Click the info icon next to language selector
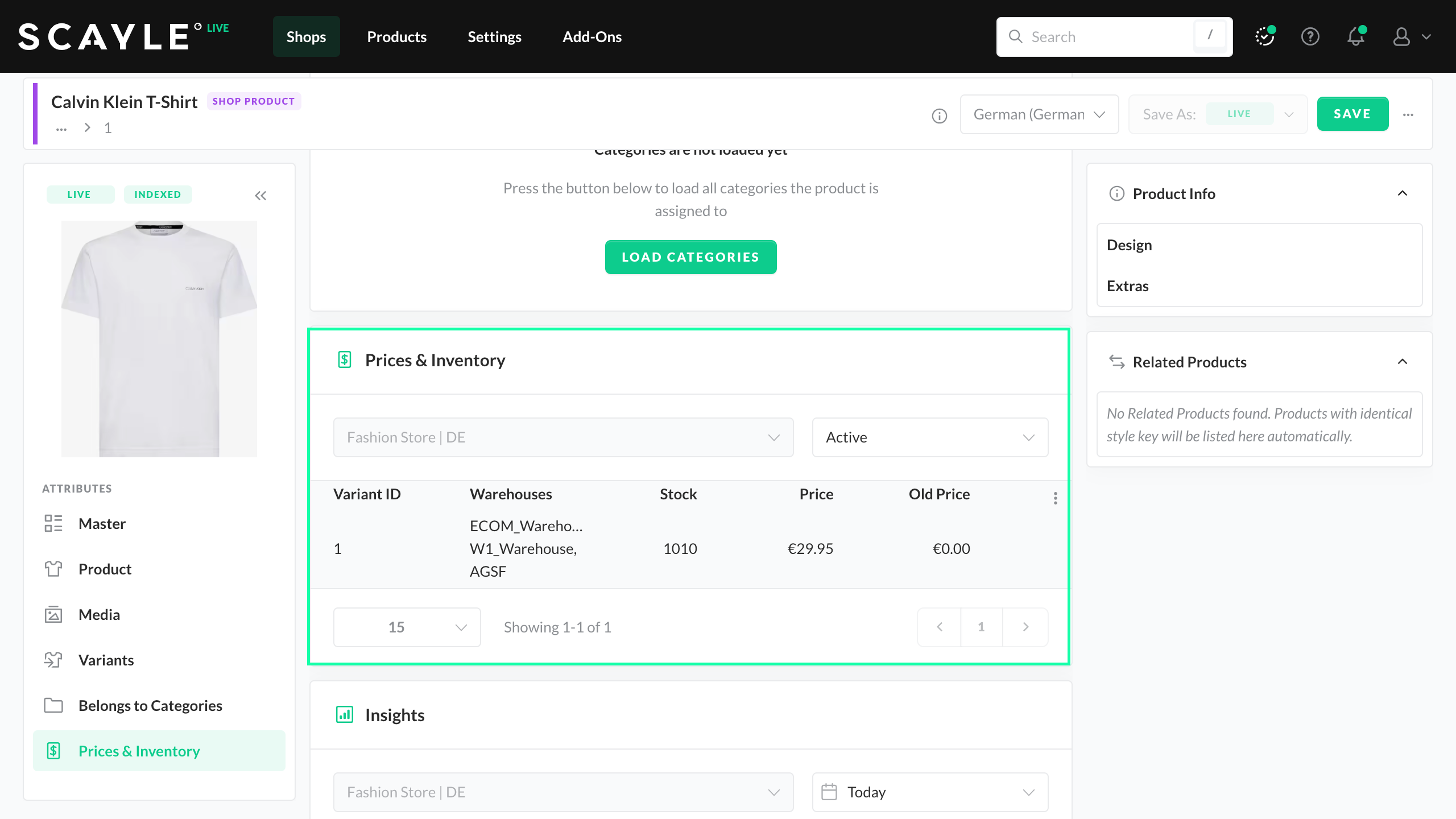The width and height of the screenshot is (1456, 819). [x=940, y=116]
